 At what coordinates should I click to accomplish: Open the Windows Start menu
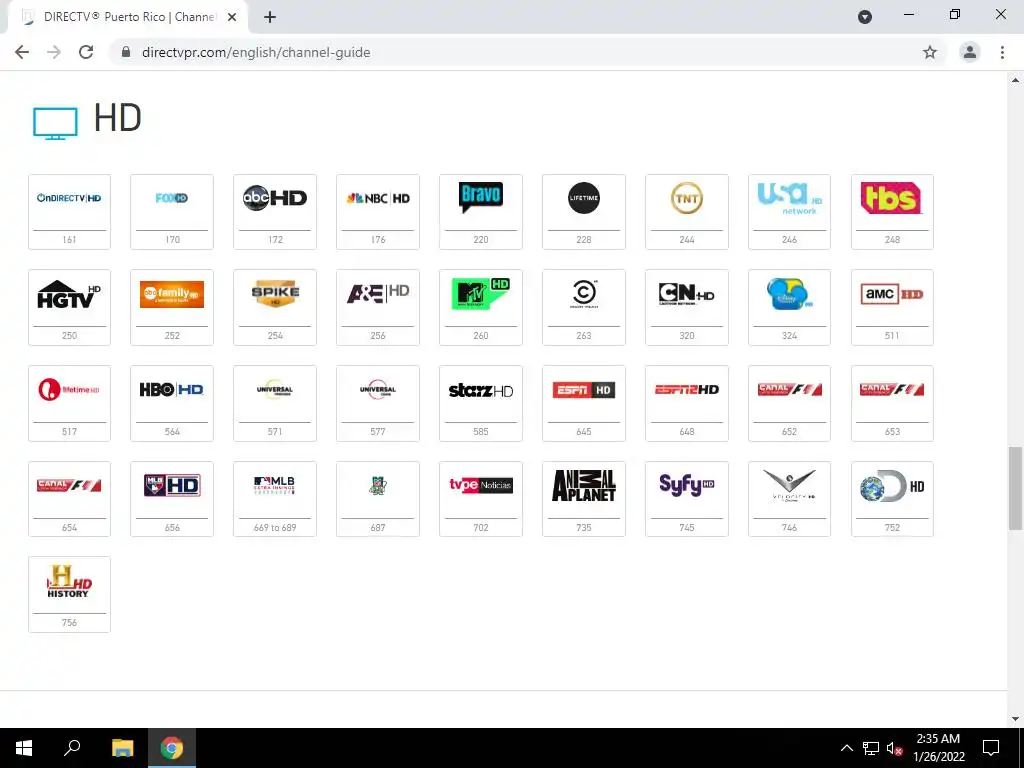(24, 748)
